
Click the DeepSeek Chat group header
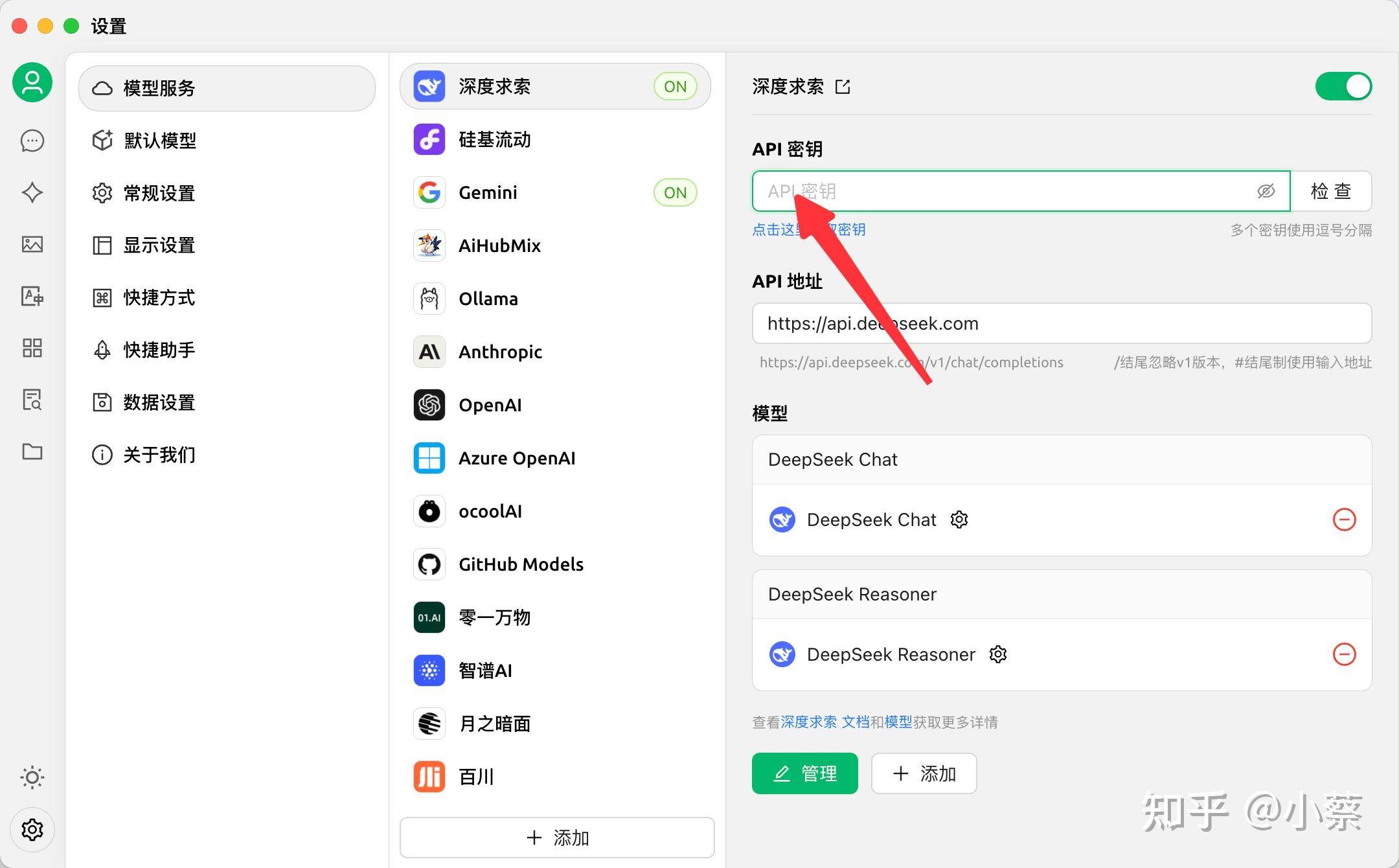pos(1062,460)
